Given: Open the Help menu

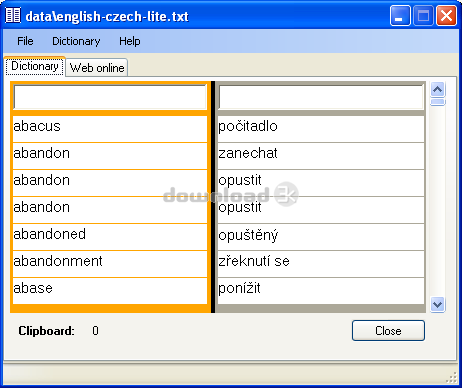Looking at the screenshot, I should pos(130,41).
